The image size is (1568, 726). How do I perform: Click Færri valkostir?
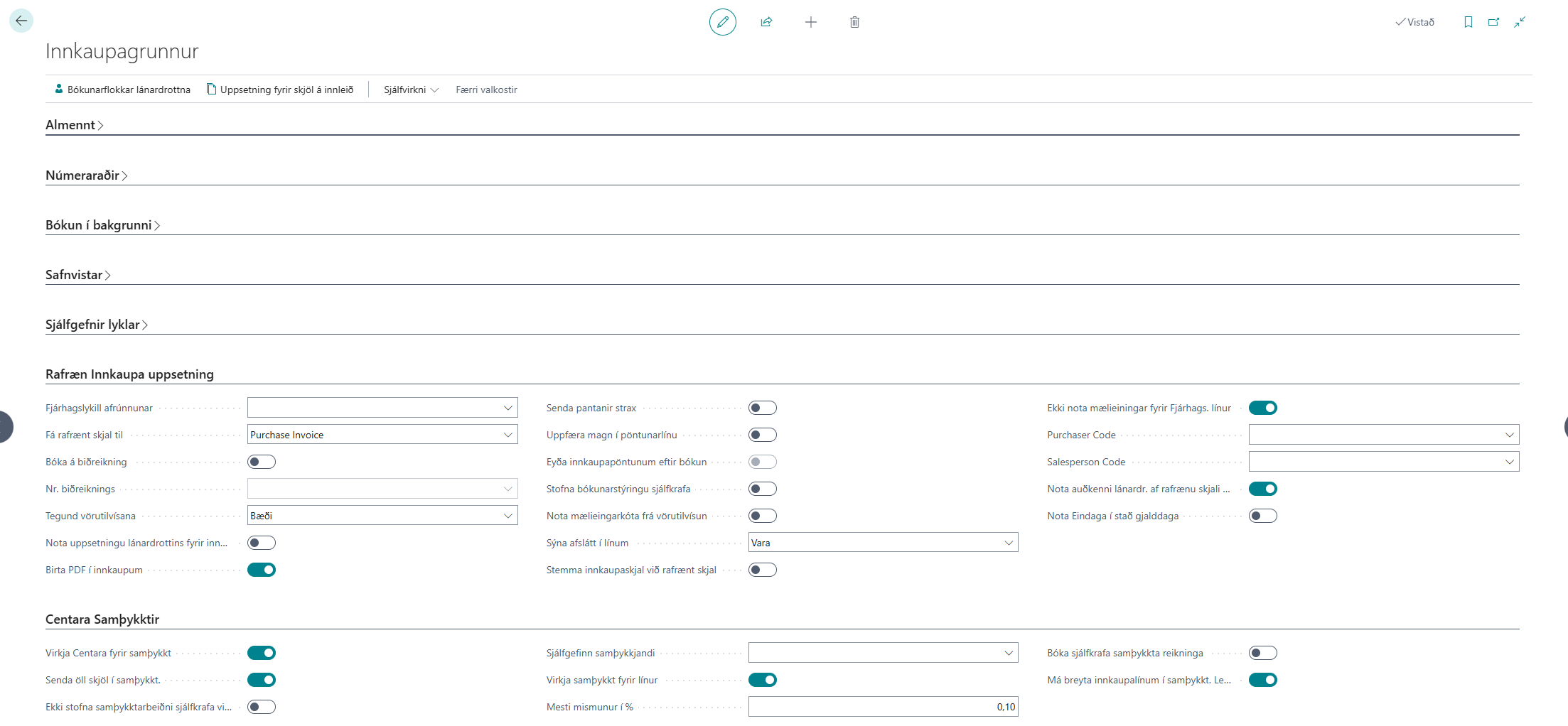[x=486, y=90]
